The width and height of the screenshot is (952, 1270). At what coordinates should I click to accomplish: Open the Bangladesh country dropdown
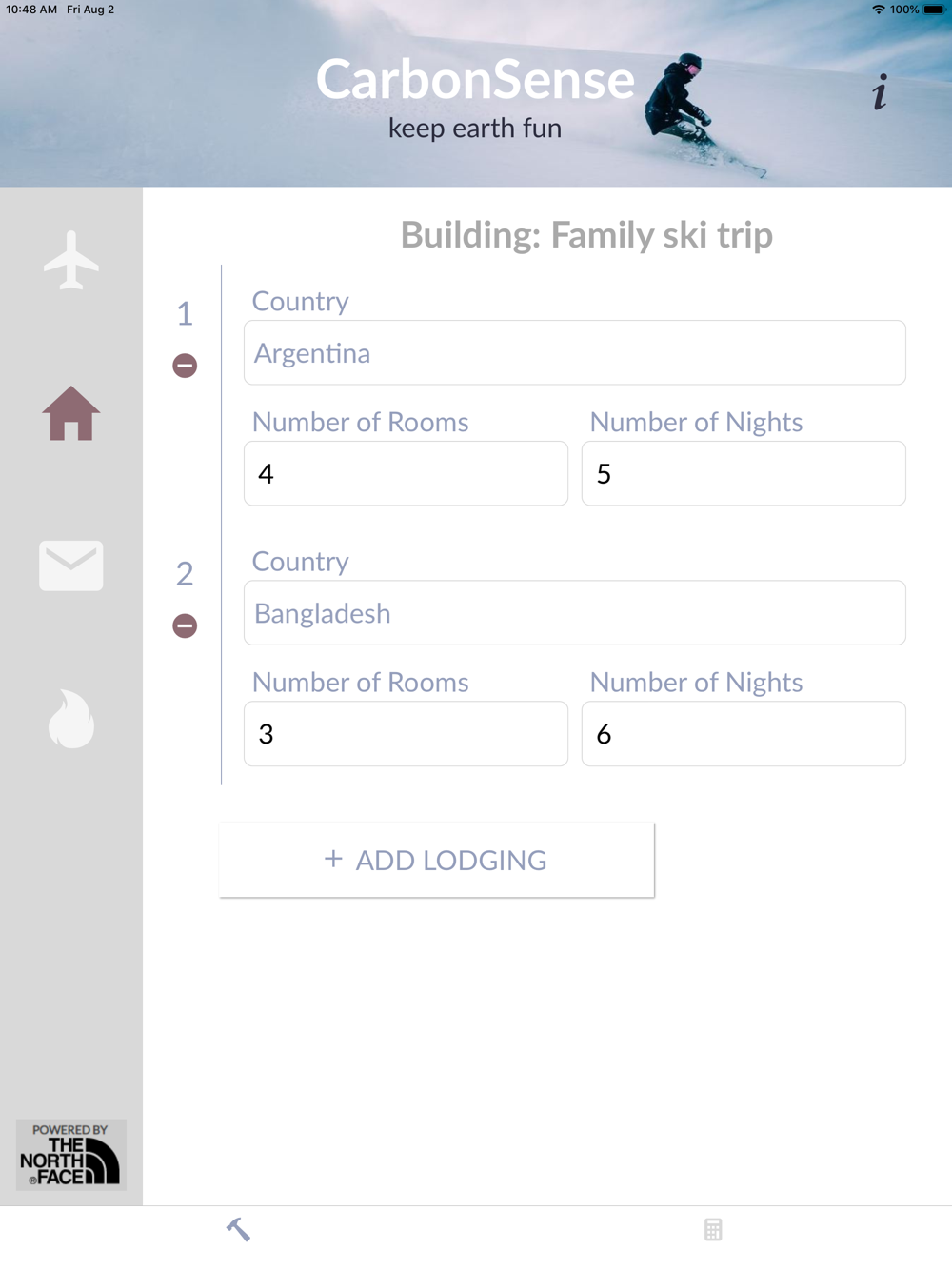click(x=574, y=613)
